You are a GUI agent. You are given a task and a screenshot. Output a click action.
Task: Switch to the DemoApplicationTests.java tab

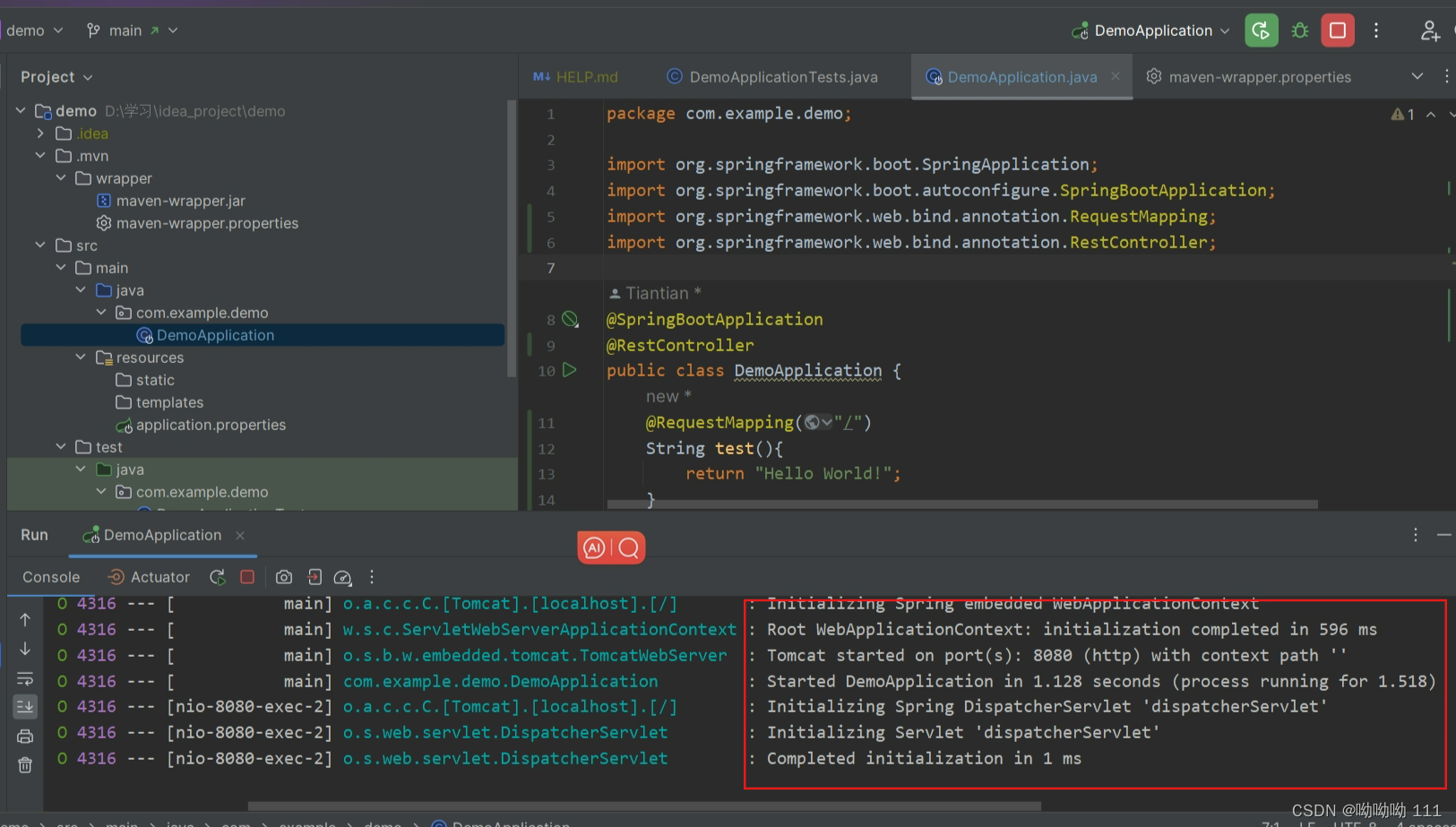(x=772, y=77)
